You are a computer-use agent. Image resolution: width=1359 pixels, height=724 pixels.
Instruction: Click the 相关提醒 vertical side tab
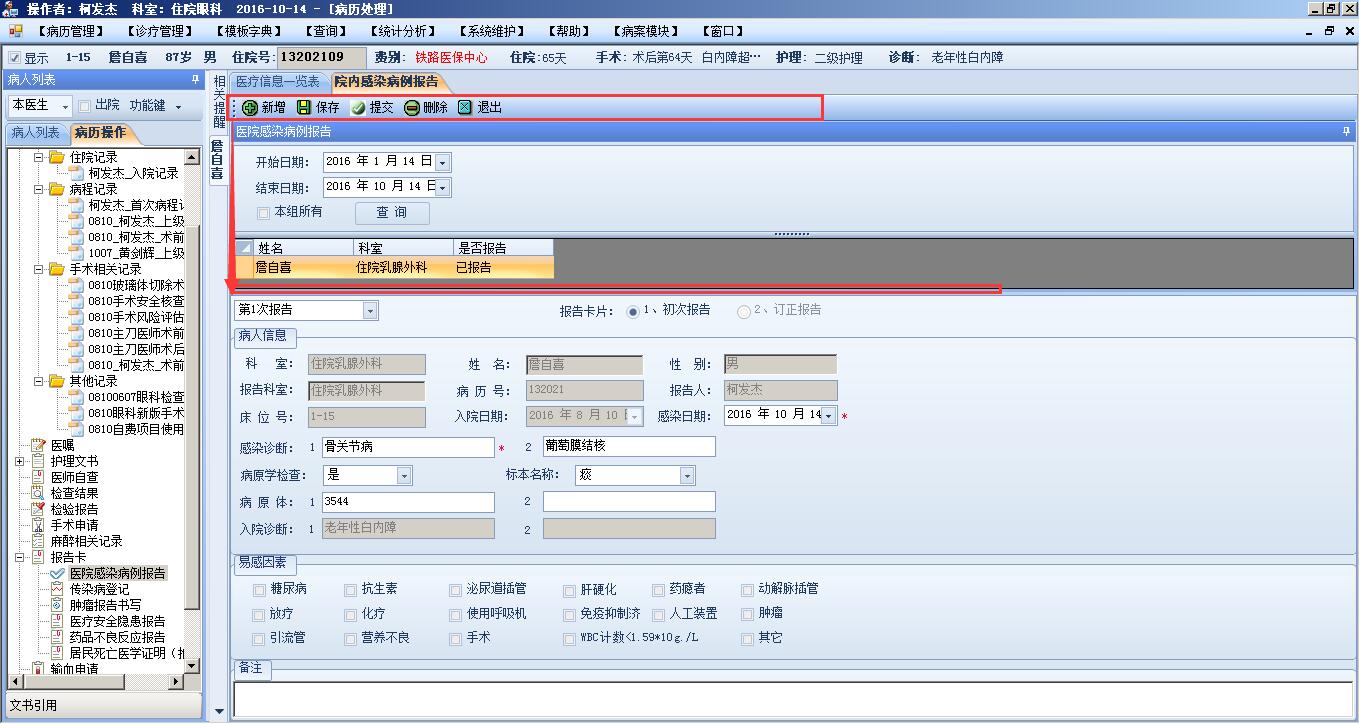(219, 103)
